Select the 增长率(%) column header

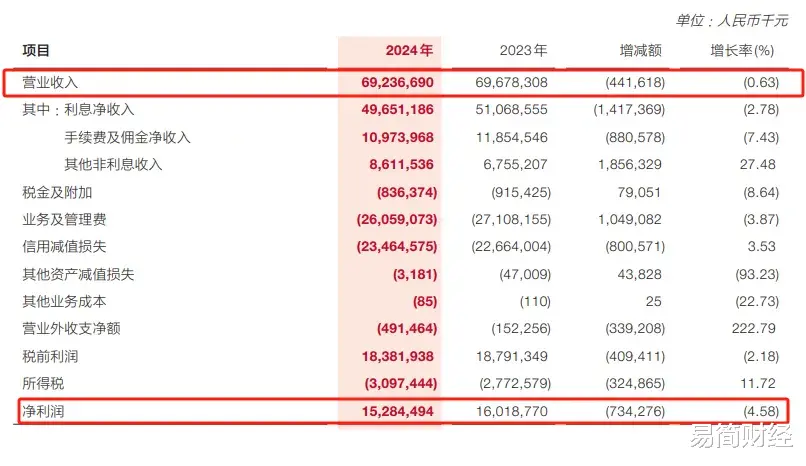click(x=742, y=50)
